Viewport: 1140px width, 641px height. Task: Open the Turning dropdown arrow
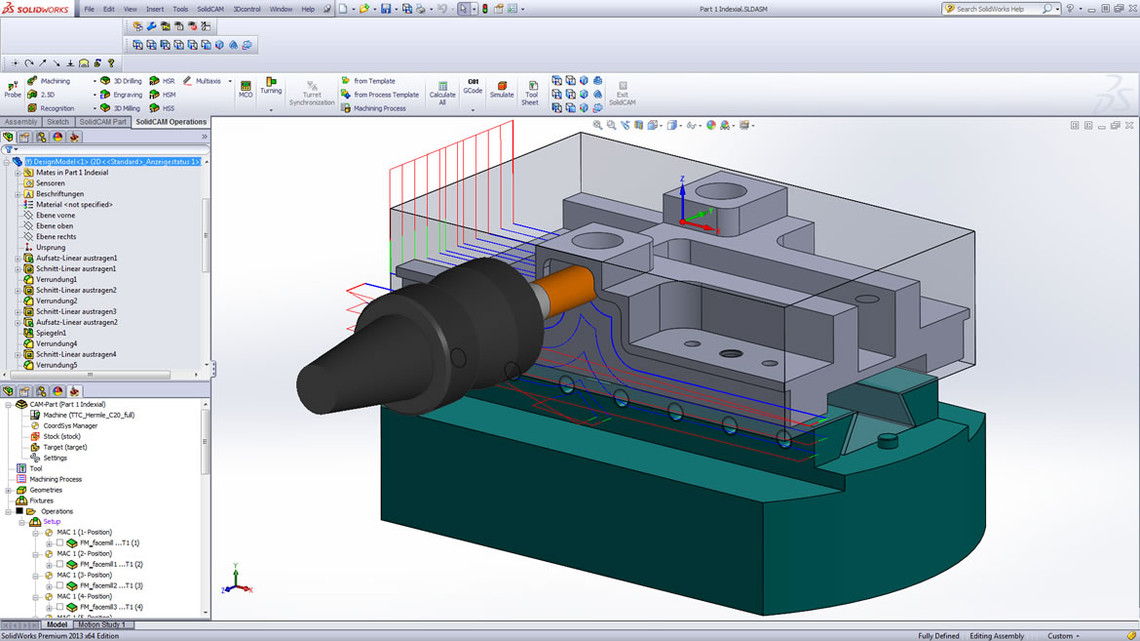(271, 110)
